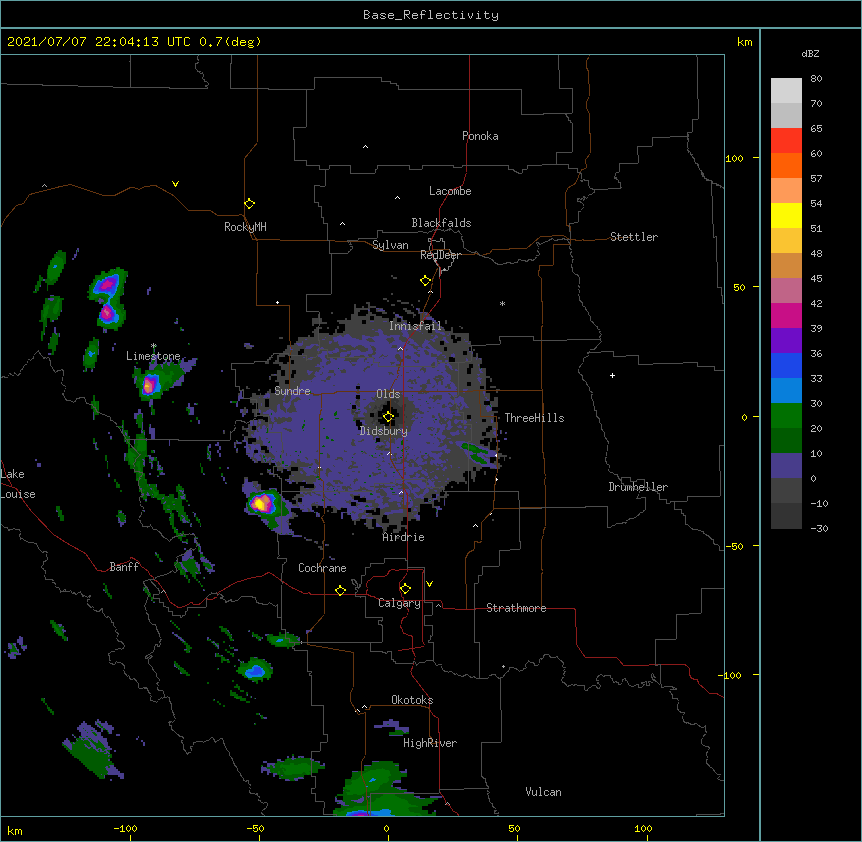Click the Banff label

(x=124, y=567)
